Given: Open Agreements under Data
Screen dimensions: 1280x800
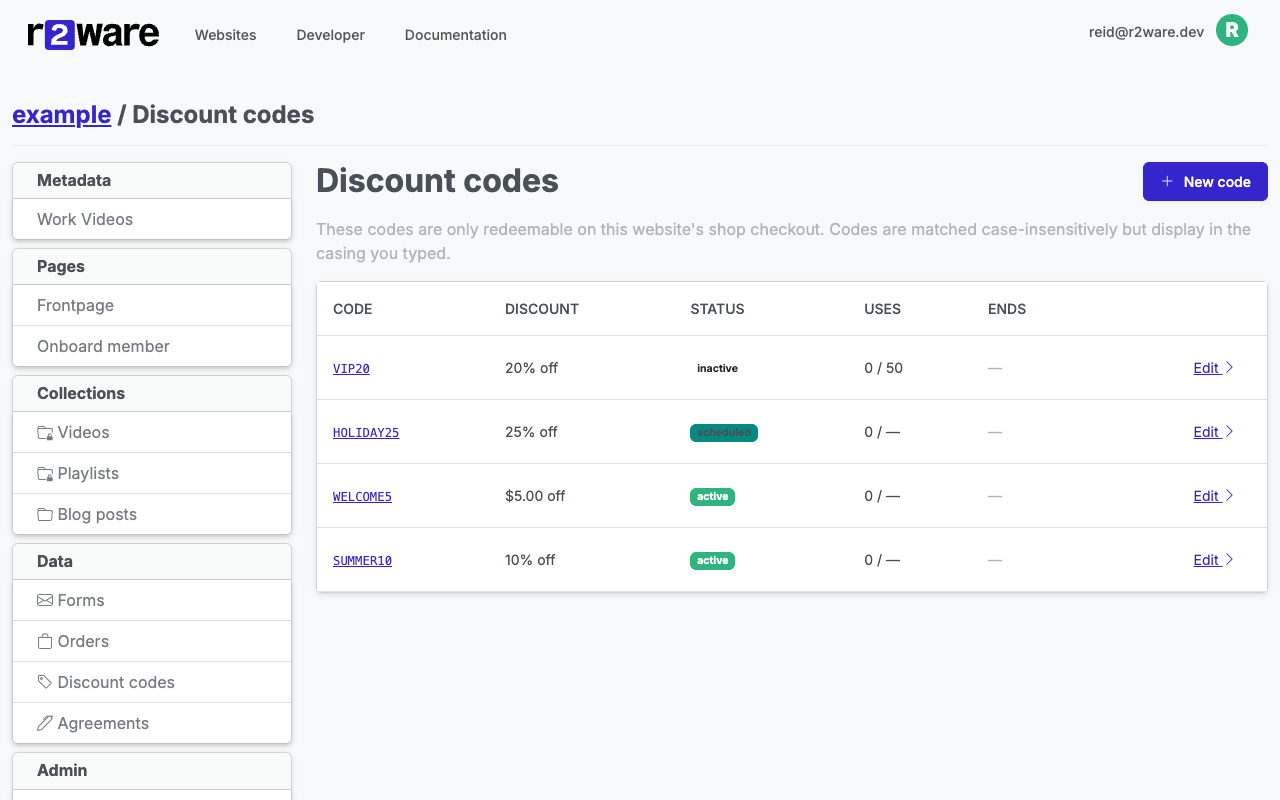Looking at the screenshot, I should pos(152,723).
